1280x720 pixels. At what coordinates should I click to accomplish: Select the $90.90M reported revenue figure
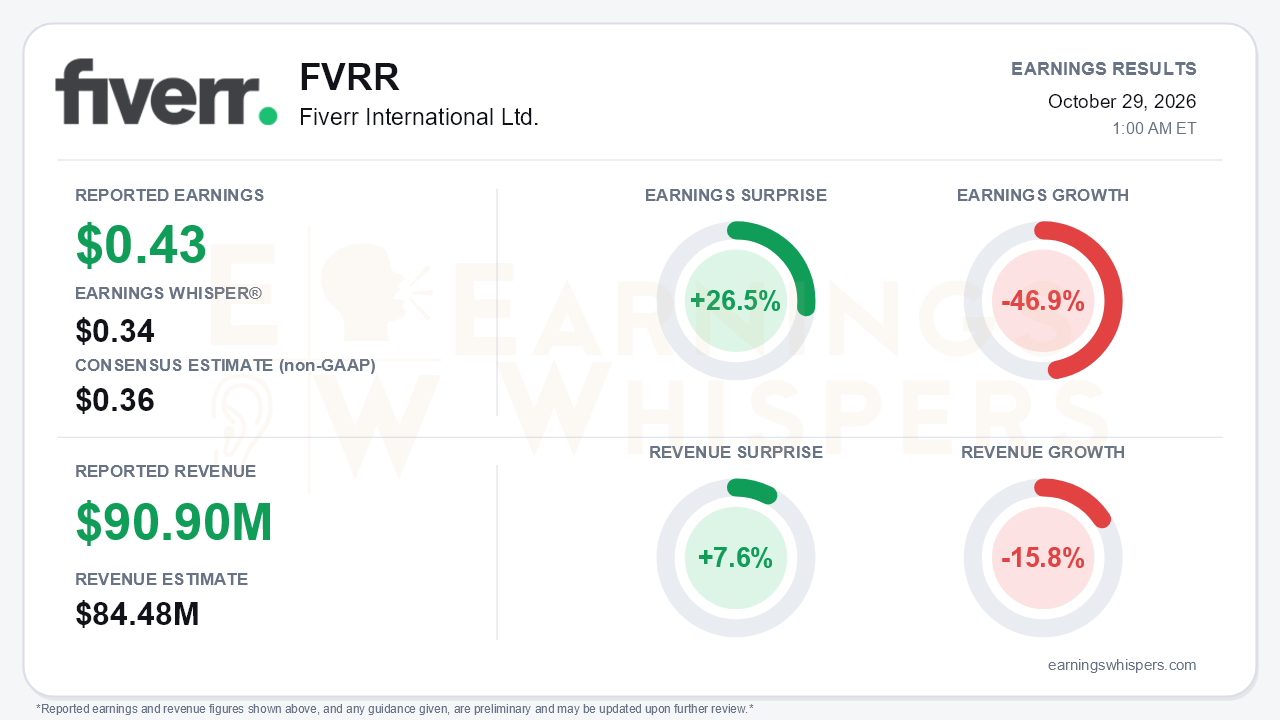[174, 522]
